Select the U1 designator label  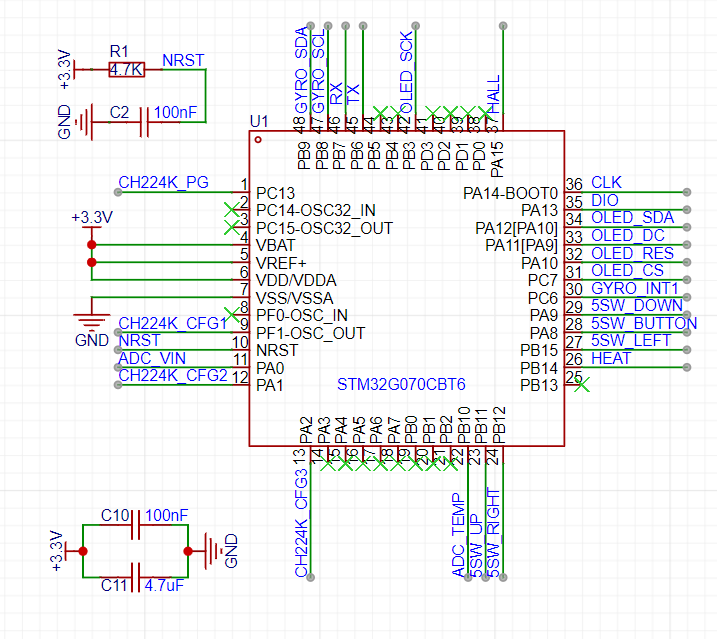click(259, 121)
